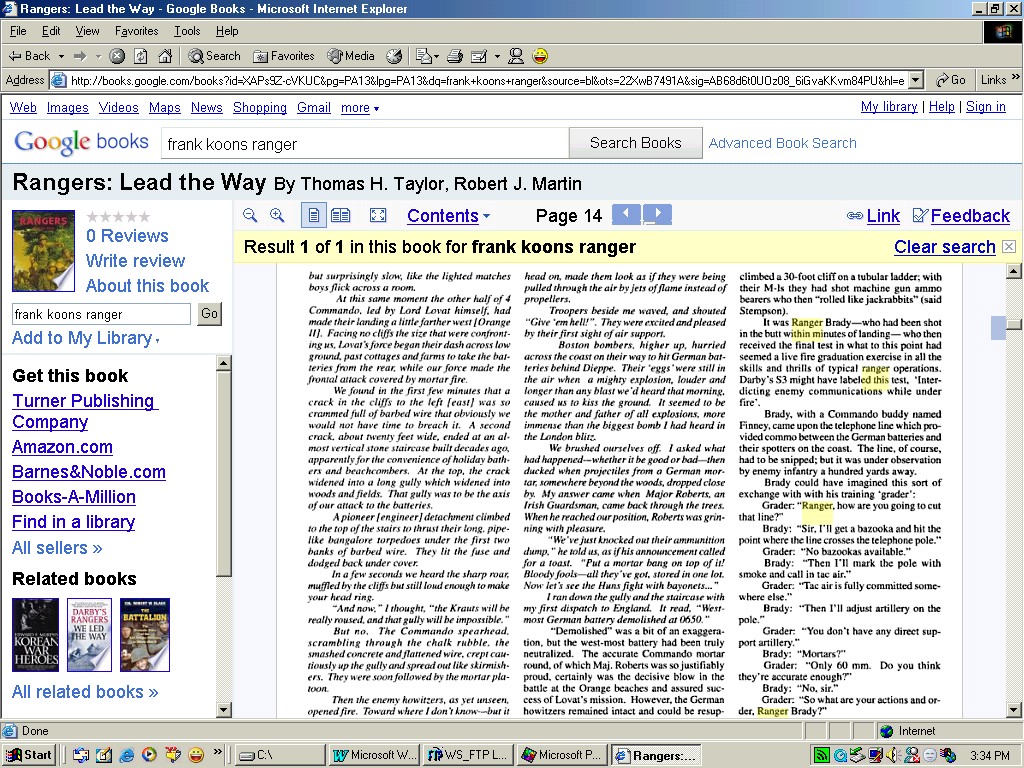Open the Amazon.com seller link
Viewport: 1024px width, 768px height.
click(62, 447)
